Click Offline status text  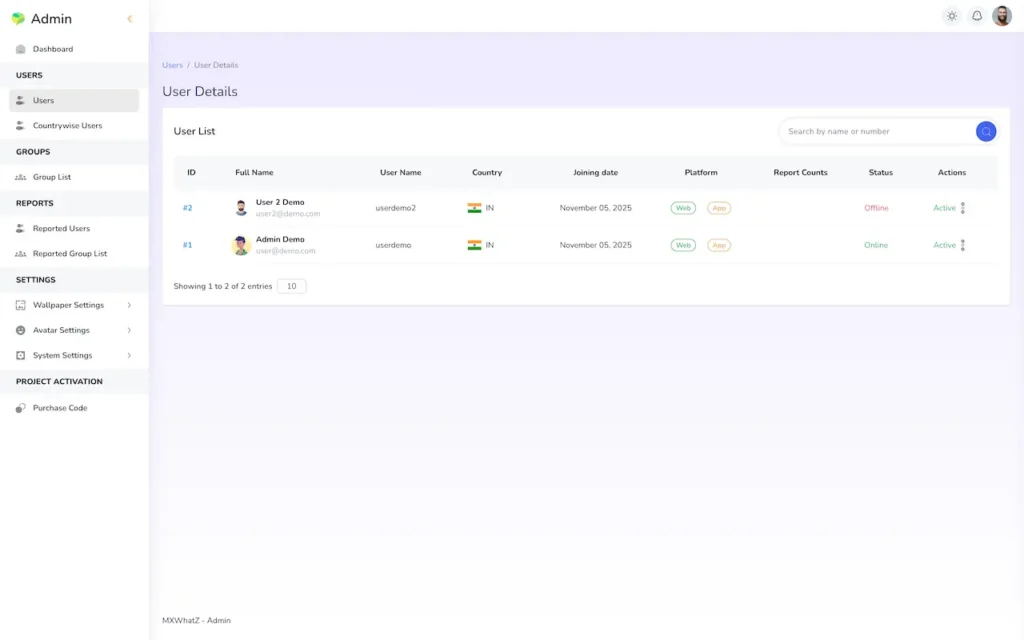876,208
